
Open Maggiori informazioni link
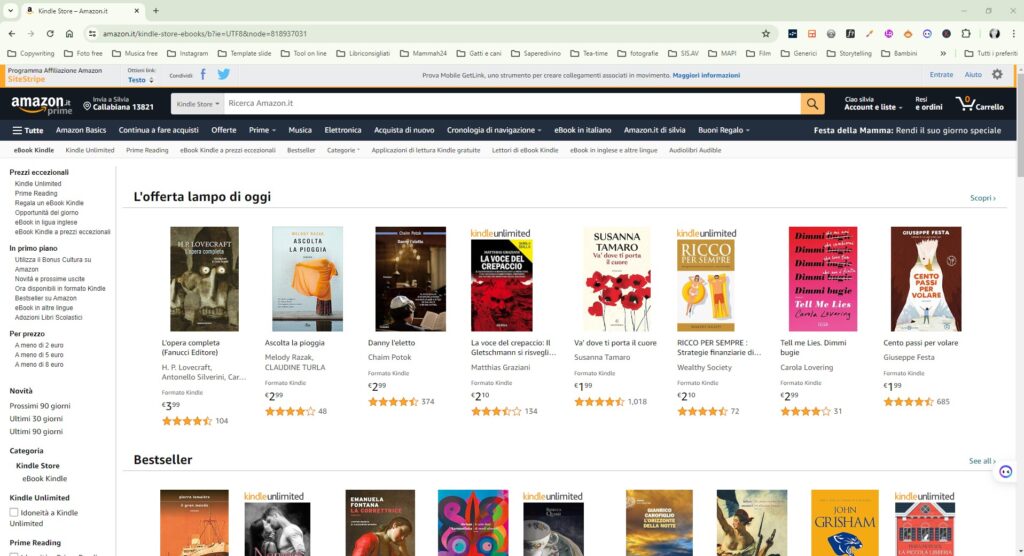706,75
